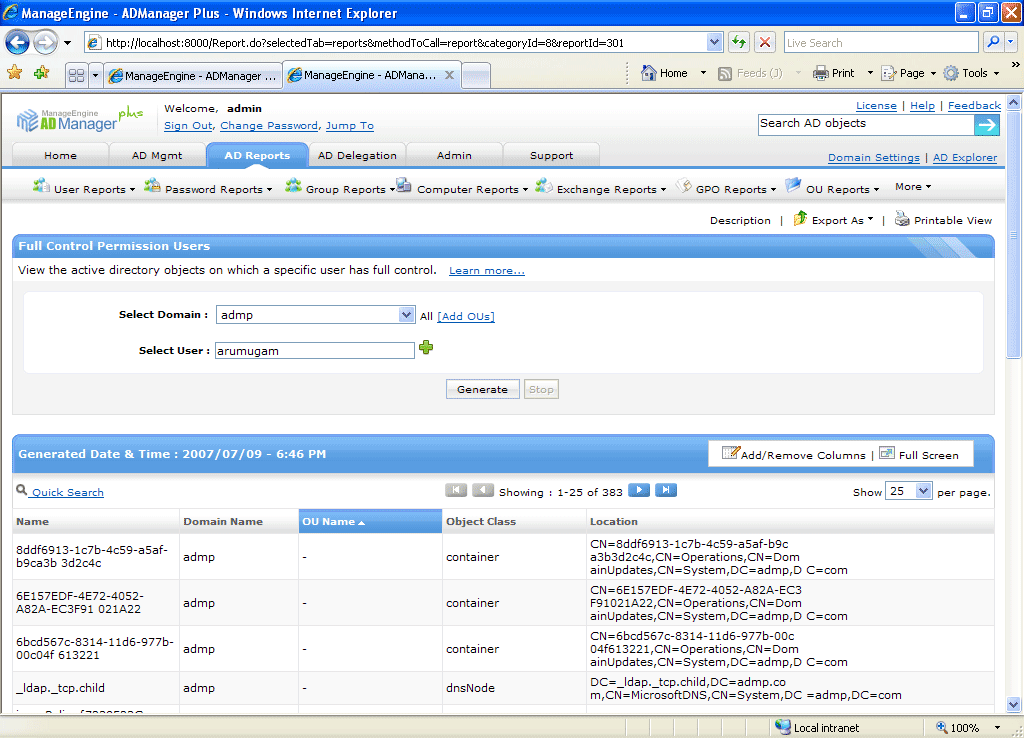This screenshot has height=738, width=1024.
Task: Click the Refresh page icon
Action: (x=739, y=42)
